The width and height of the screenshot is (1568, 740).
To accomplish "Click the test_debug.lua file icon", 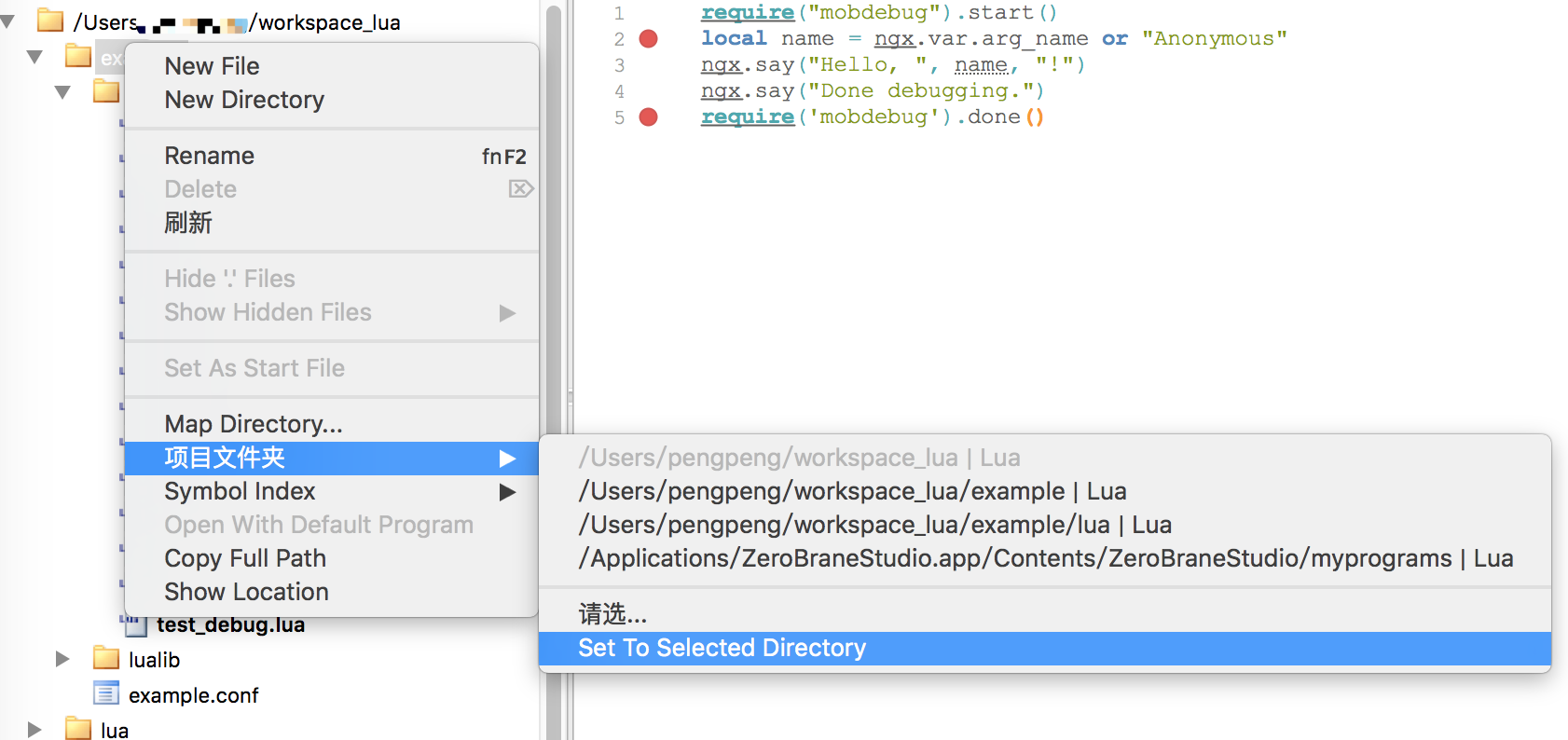I will click(x=135, y=624).
